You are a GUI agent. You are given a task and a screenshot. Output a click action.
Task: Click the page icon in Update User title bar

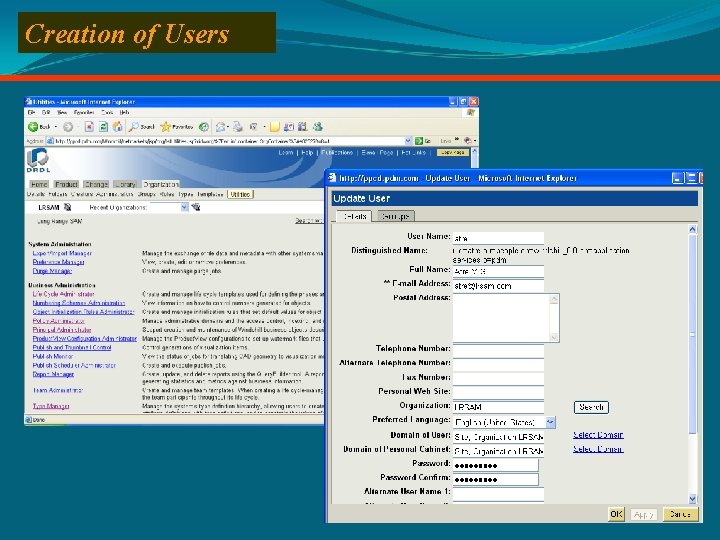(332, 178)
